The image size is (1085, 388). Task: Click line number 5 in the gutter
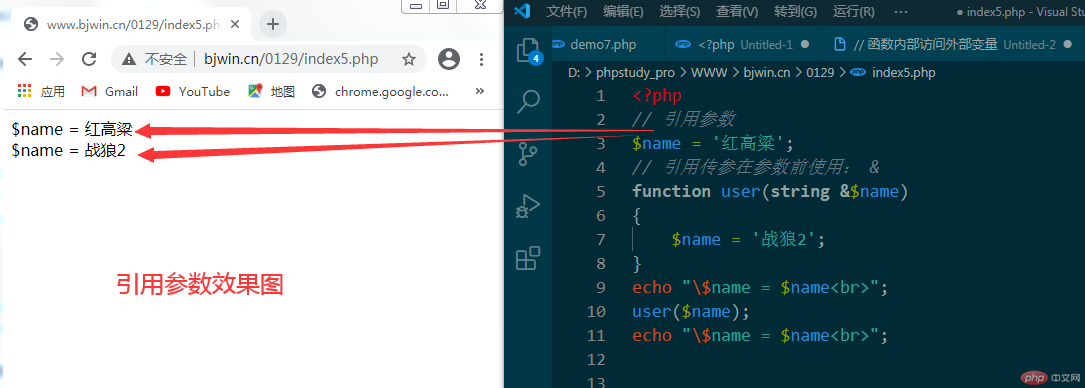click(600, 192)
